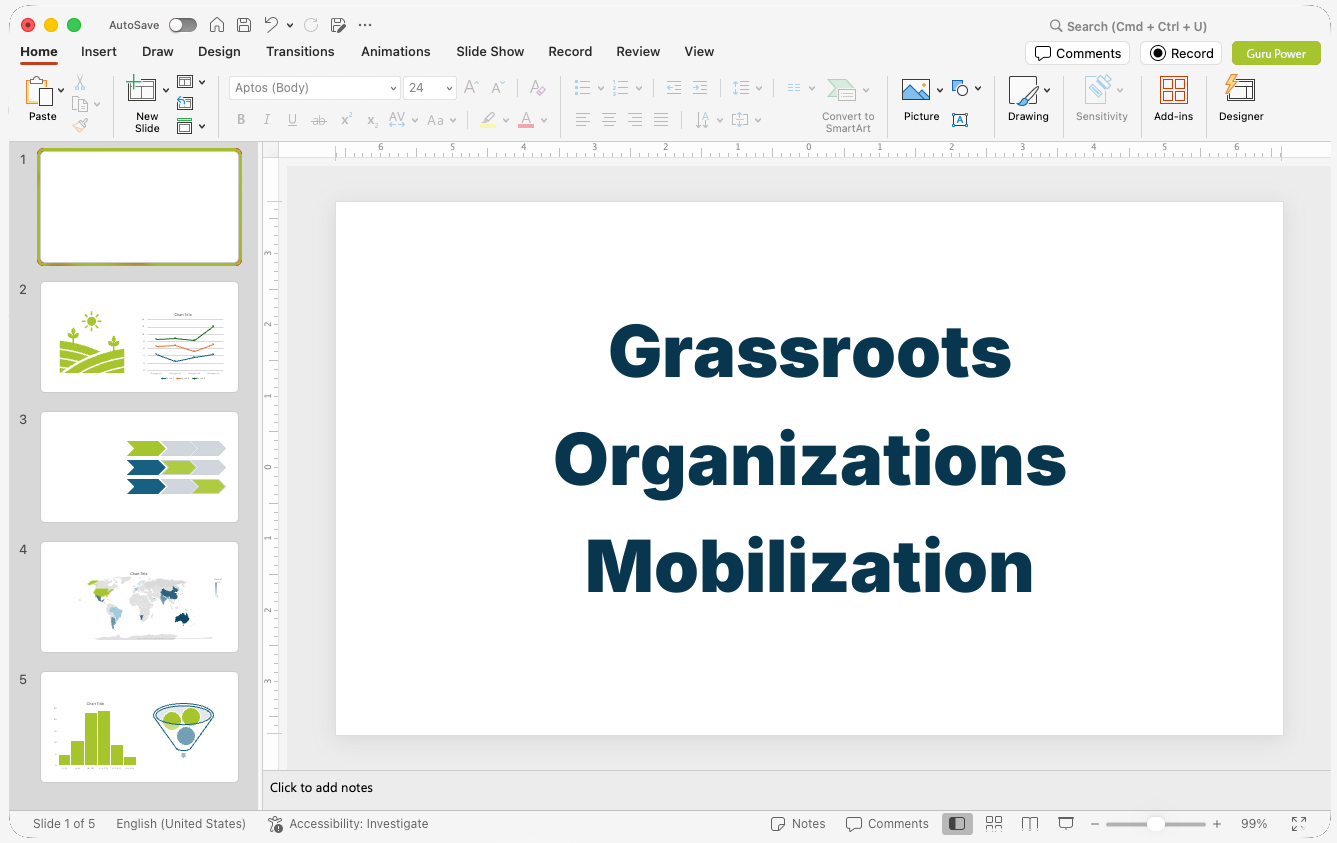
Task: Decrease font size with smaller A icon
Action: tap(497, 88)
